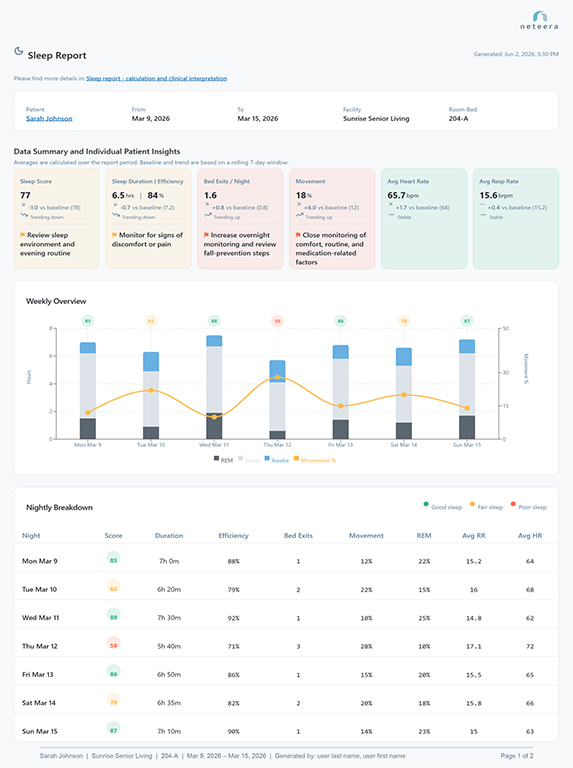Click facility name Sunrise Senior Living in header card
The height and width of the screenshot is (768, 573).
point(376,119)
